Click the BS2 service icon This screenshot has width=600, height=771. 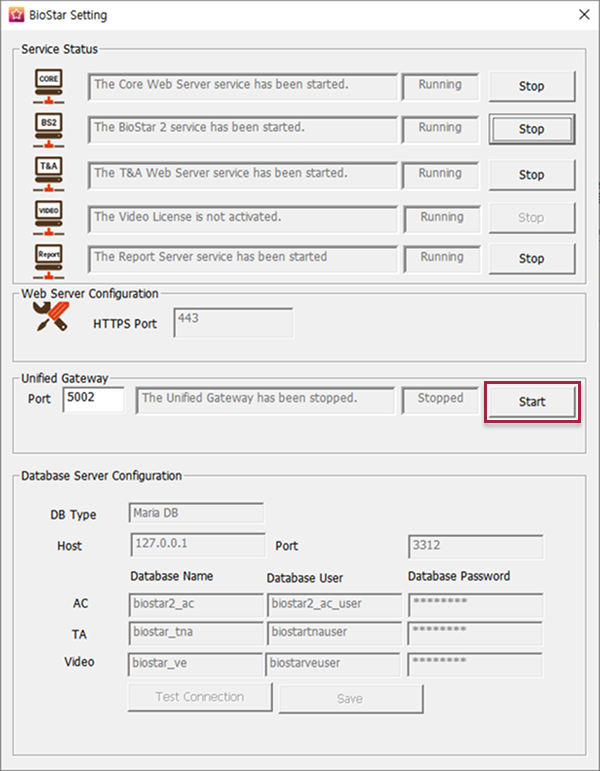[48, 130]
